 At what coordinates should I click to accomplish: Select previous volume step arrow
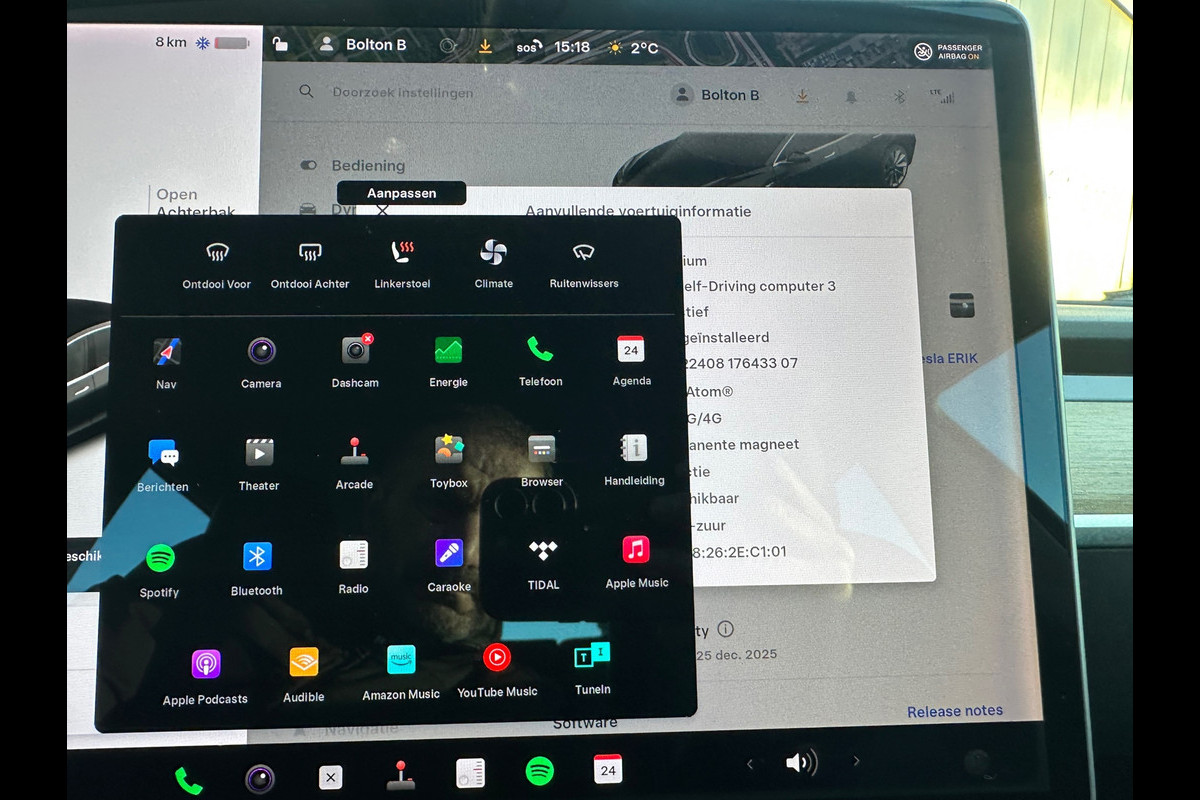pos(750,764)
